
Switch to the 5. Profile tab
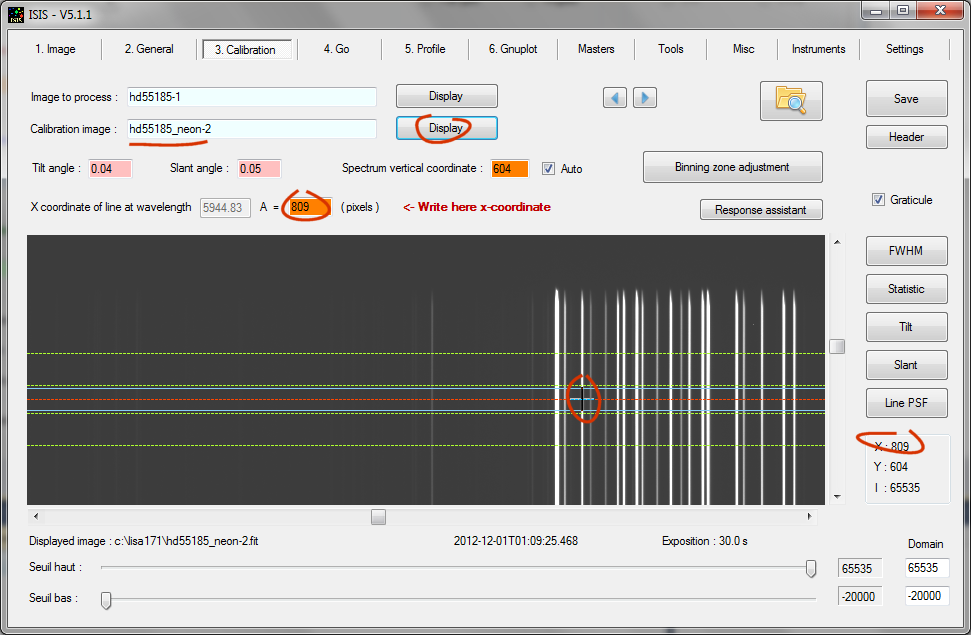(425, 49)
